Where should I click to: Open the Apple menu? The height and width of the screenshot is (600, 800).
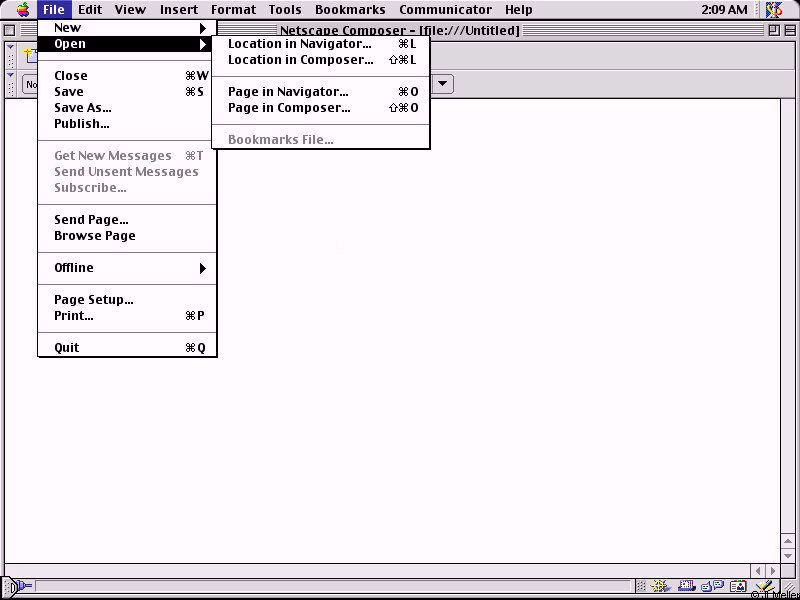(22, 10)
